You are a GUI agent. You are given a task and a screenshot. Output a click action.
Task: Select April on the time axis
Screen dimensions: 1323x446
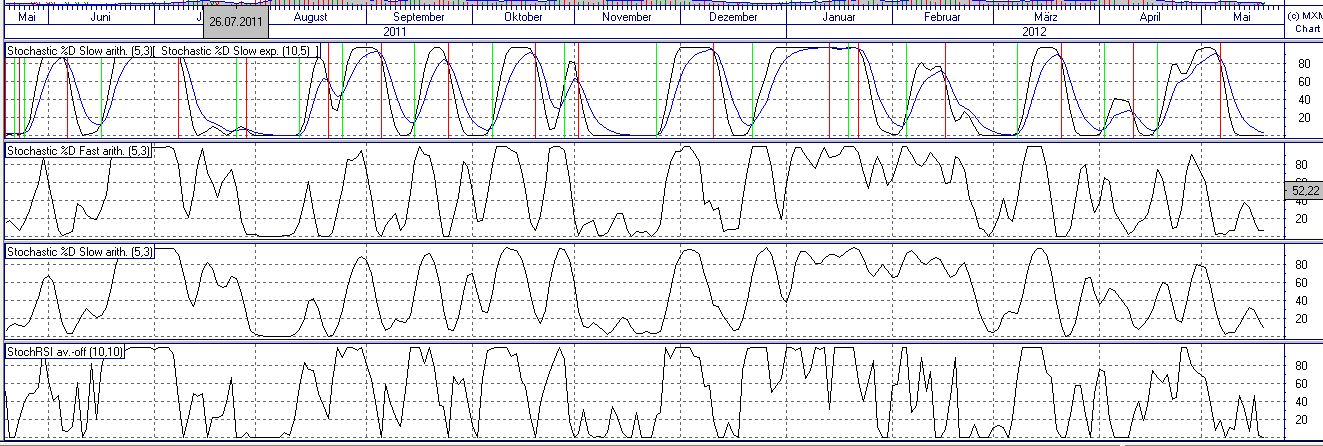[1151, 17]
